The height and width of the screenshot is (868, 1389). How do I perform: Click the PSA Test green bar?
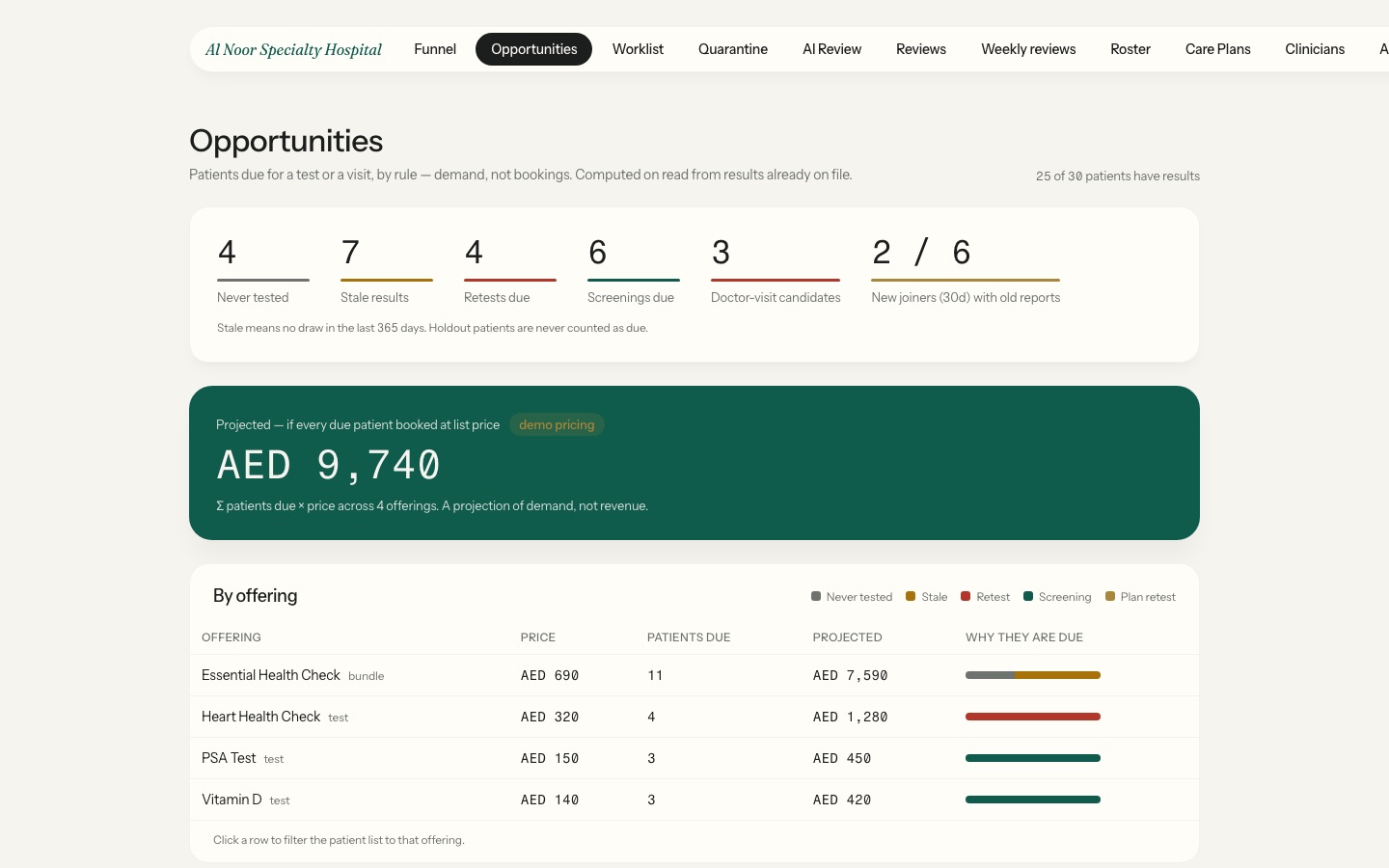coord(1033,758)
